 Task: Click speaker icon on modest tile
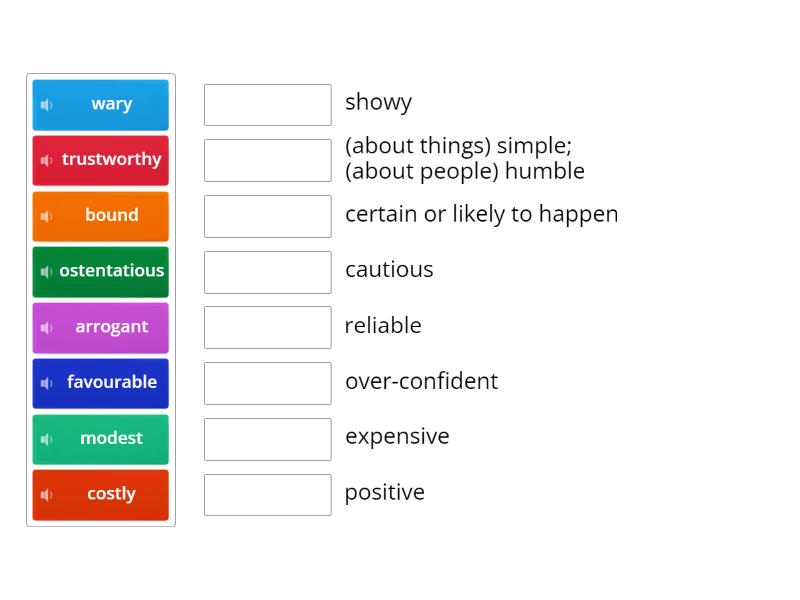pyautogui.click(x=46, y=439)
